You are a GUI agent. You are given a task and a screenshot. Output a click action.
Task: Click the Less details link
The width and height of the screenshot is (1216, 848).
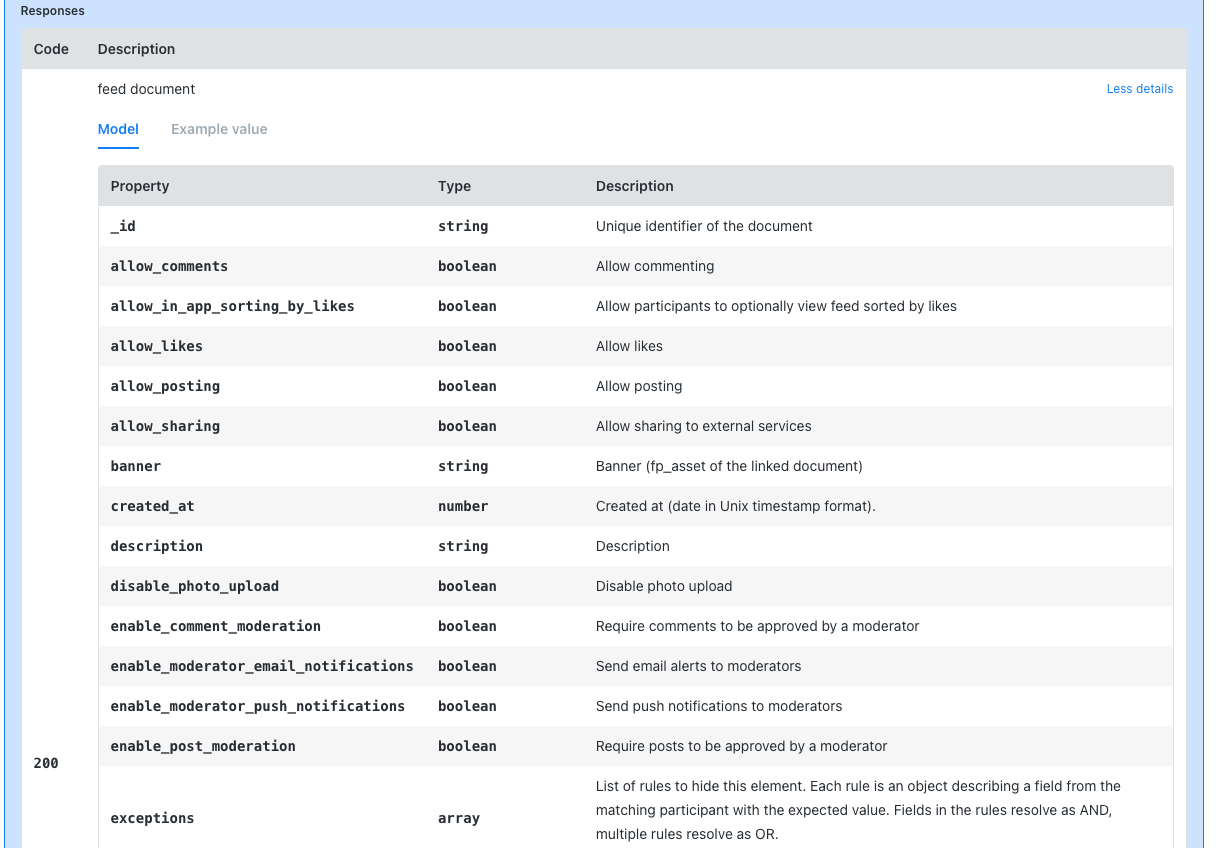(1139, 89)
